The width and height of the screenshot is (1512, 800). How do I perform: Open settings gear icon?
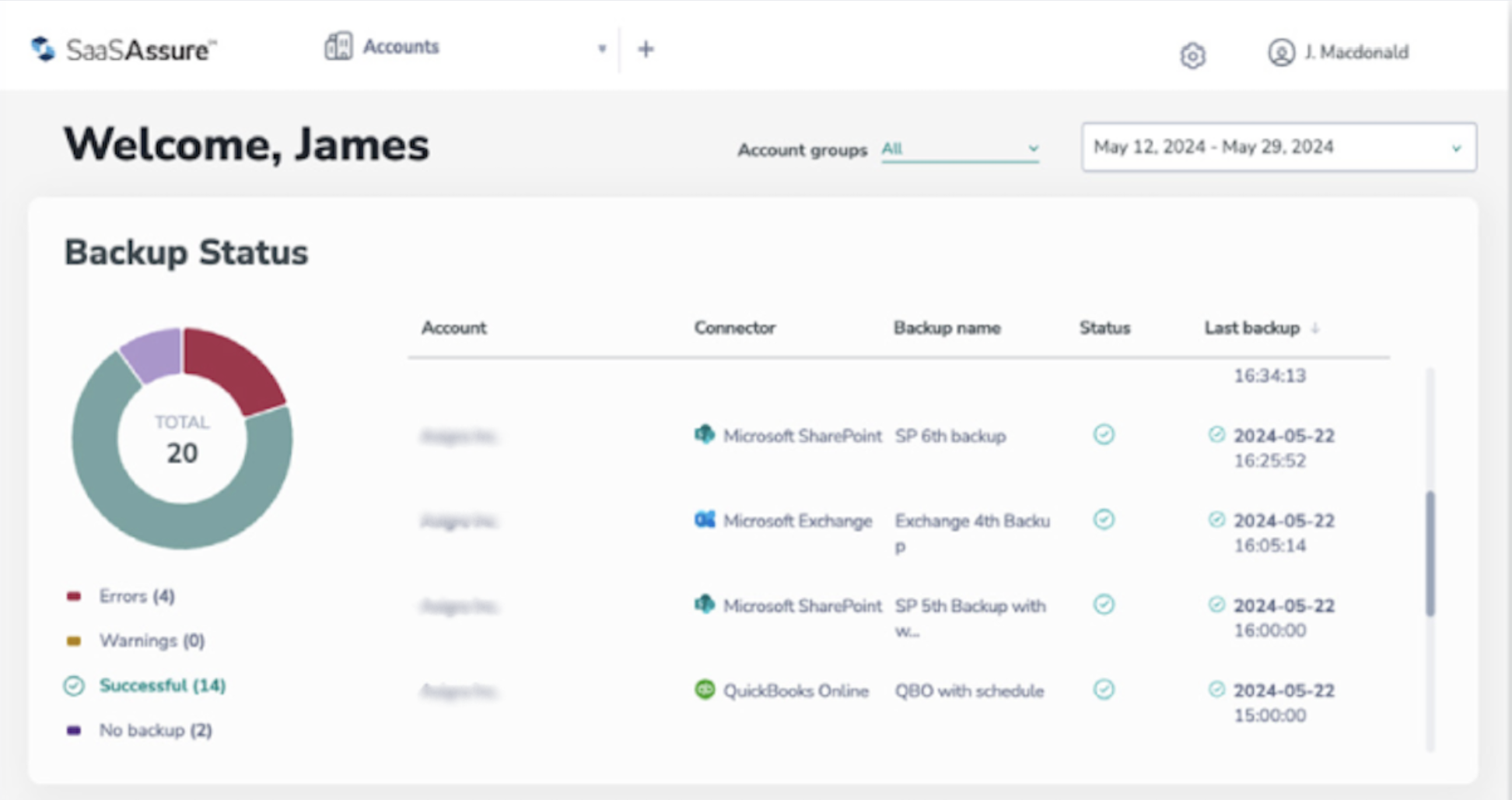[1192, 55]
